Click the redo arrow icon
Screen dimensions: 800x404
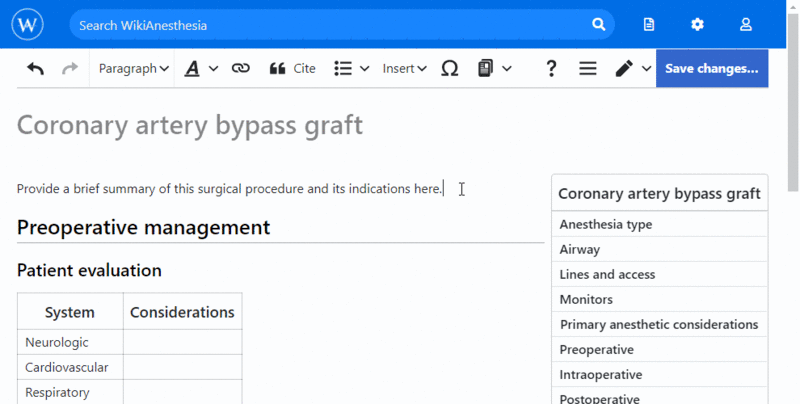pos(69,68)
